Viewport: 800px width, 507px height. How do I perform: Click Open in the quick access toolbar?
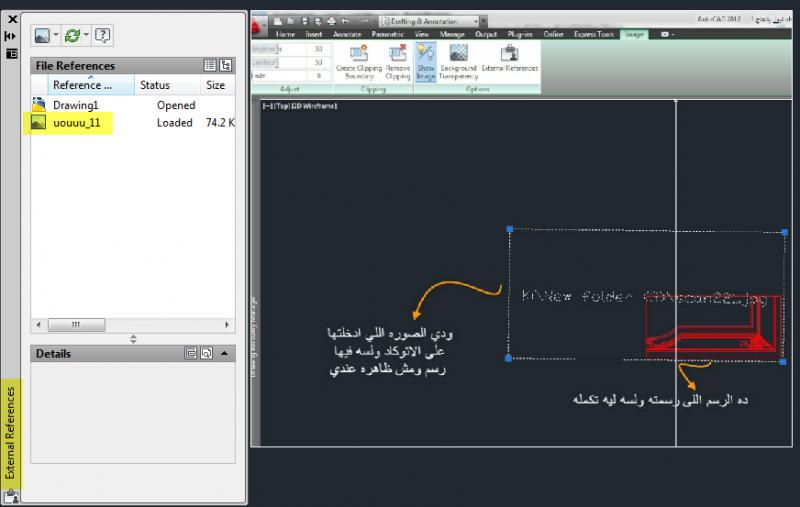291,21
